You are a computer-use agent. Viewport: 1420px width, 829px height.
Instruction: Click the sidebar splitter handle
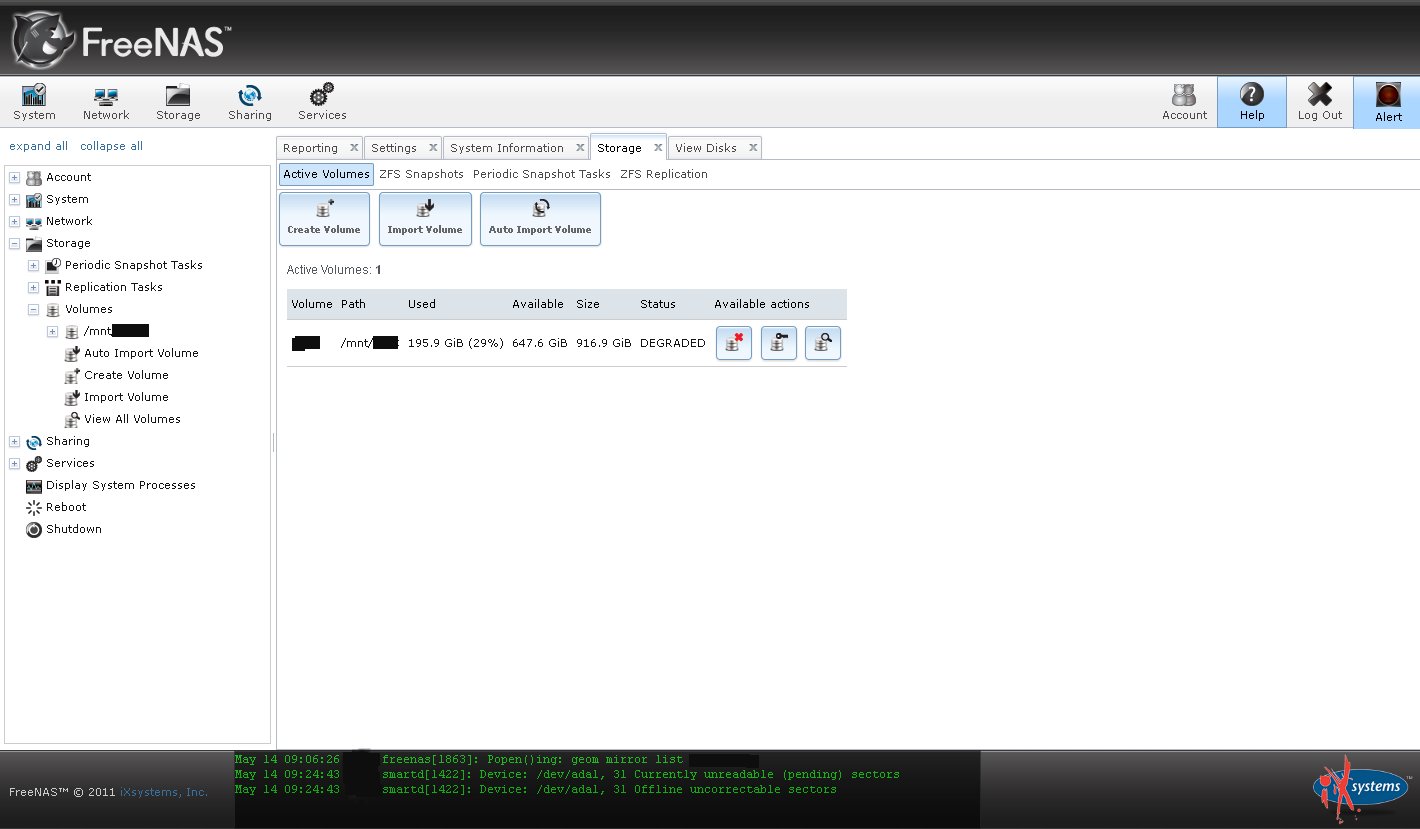coord(273,442)
